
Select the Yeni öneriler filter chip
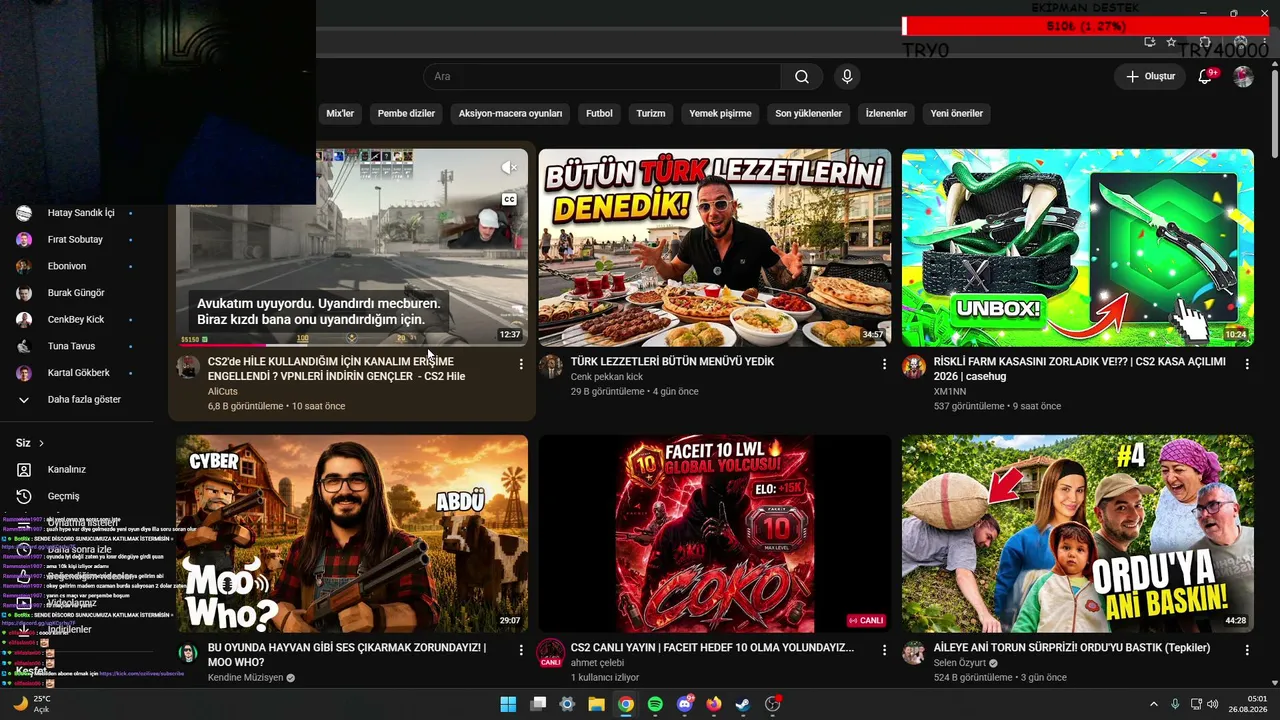click(957, 114)
